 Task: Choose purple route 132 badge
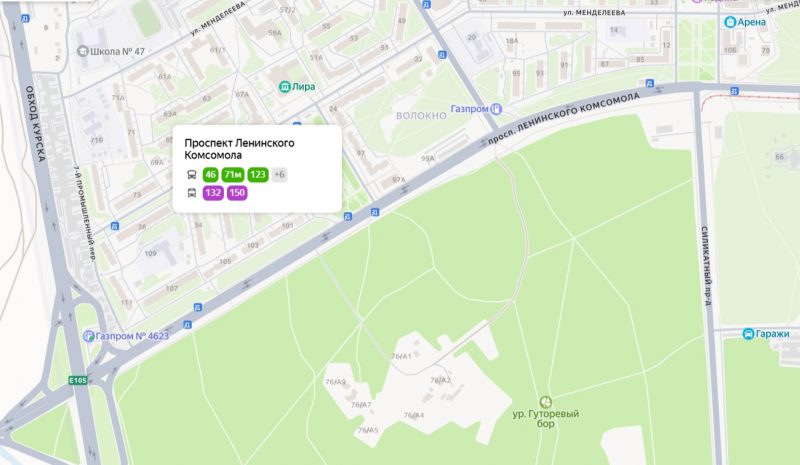(213, 193)
